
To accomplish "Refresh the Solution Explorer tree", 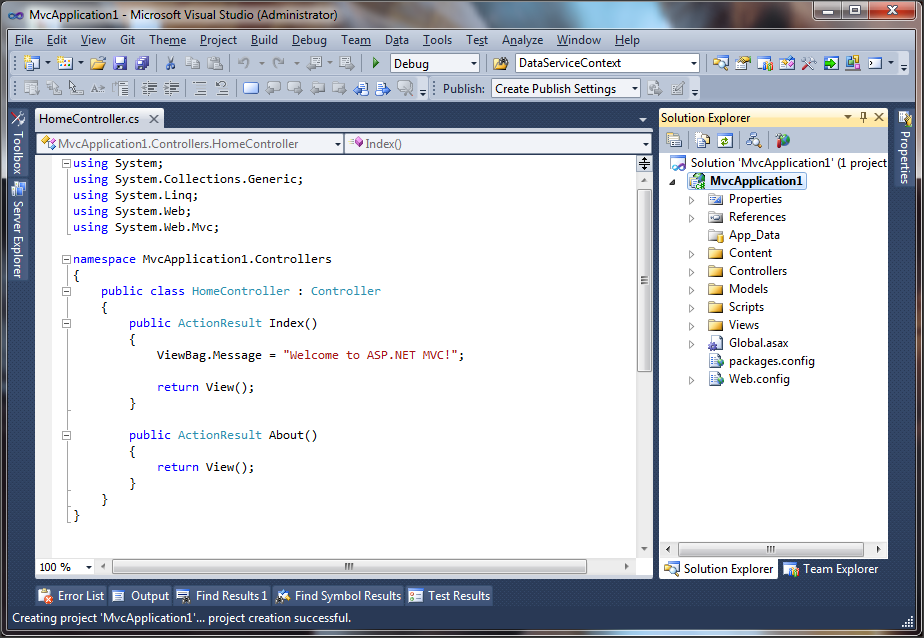I will point(725,140).
